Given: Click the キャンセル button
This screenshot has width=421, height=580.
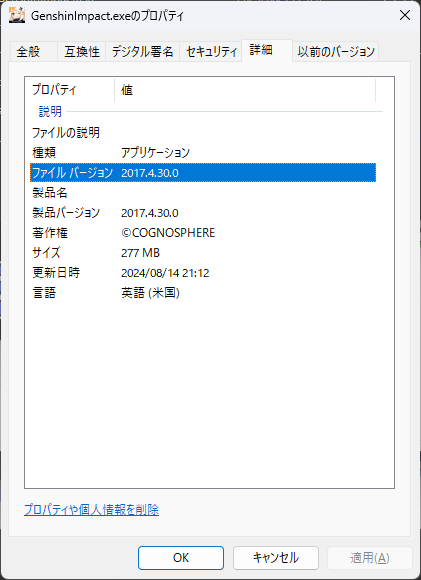Looking at the screenshot, I should pyautogui.click(x=276, y=558).
